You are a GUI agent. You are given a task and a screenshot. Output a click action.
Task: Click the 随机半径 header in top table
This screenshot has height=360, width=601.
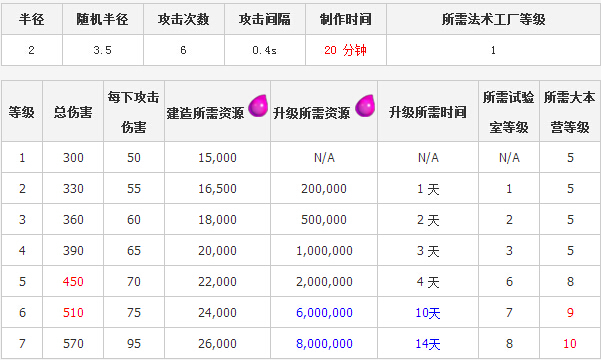[103, 19]
